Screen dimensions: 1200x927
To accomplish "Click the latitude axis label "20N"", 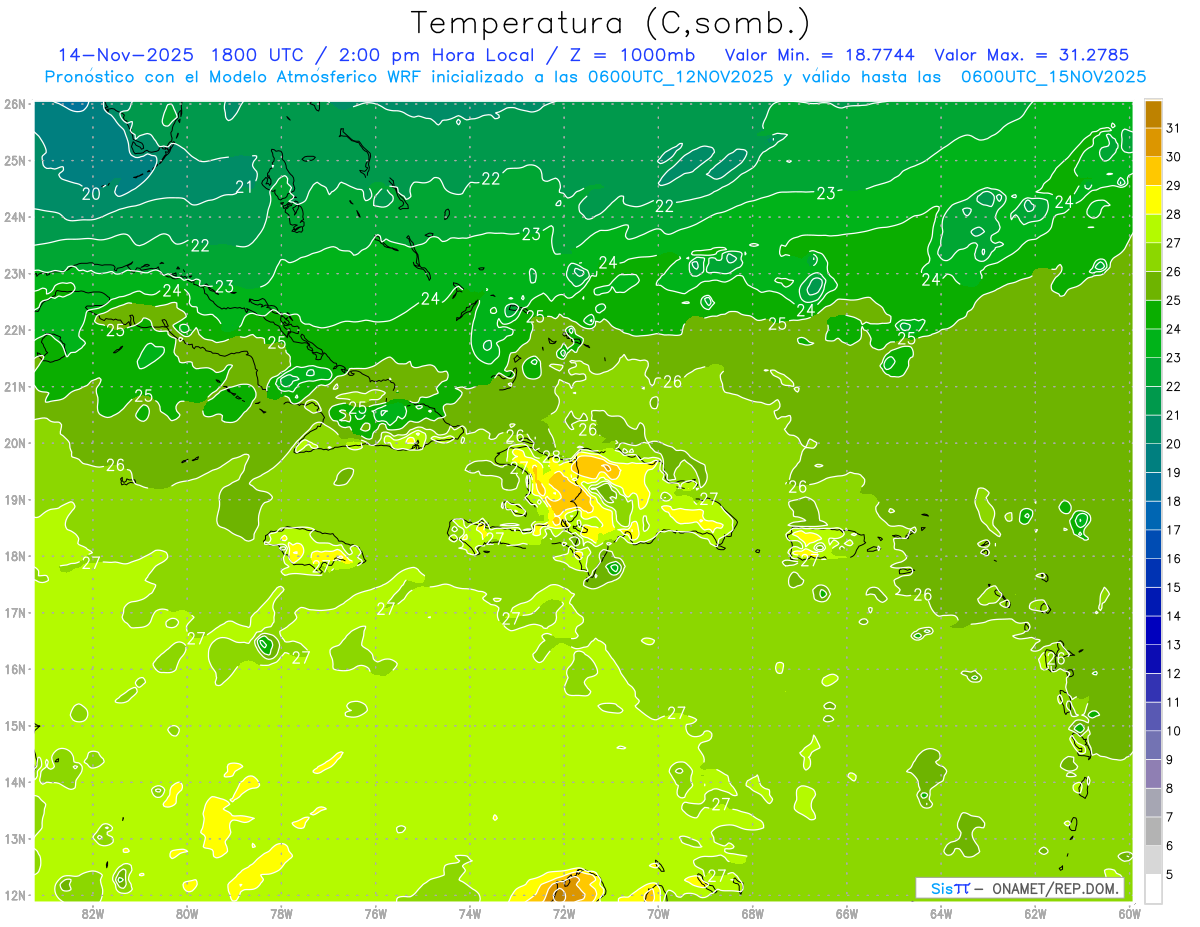I will click(x=14, y=443).
